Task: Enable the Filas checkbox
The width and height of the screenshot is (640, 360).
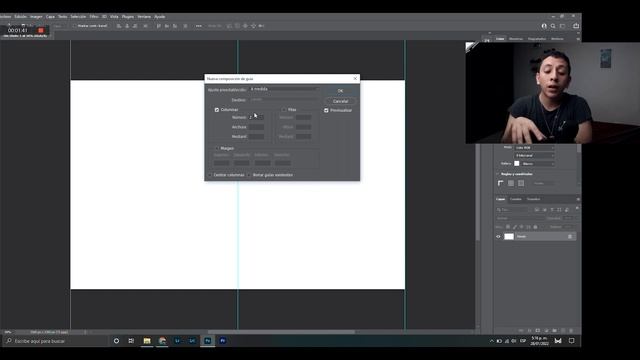Action: 284,110
